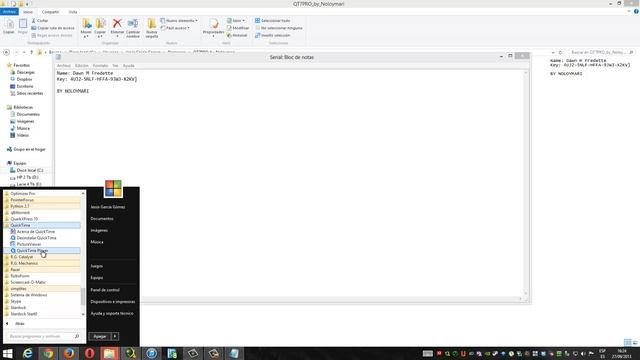Click the Windows Start button on taskbar
The width and height of the screenshot is (640, 360).
[7, 353]
